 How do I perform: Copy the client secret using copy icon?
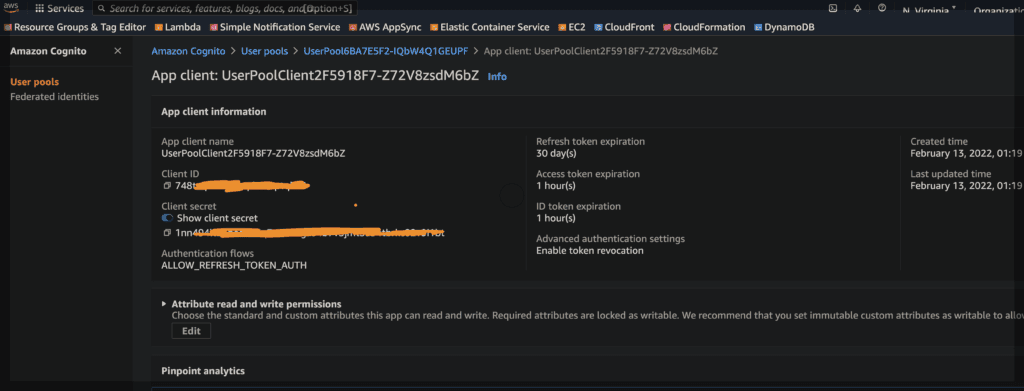click(x=167, y=233)
